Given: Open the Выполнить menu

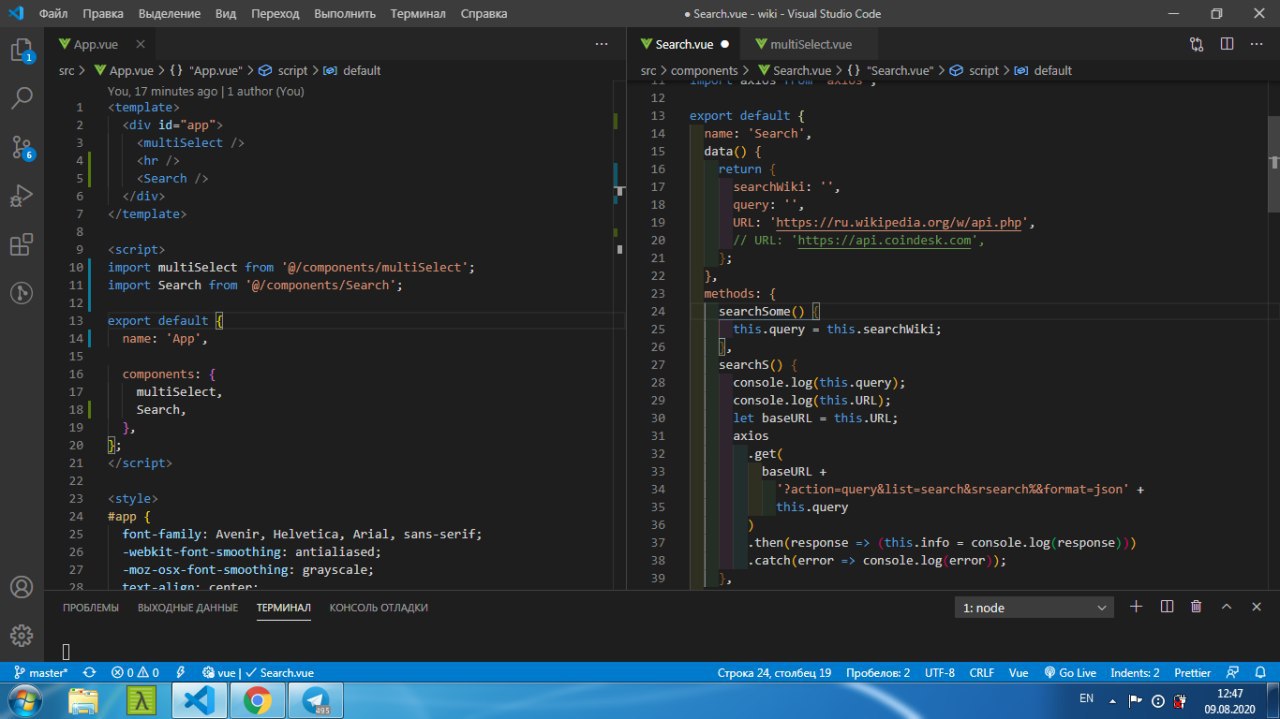Looking at the screenshot, I should tap(345, 14).
